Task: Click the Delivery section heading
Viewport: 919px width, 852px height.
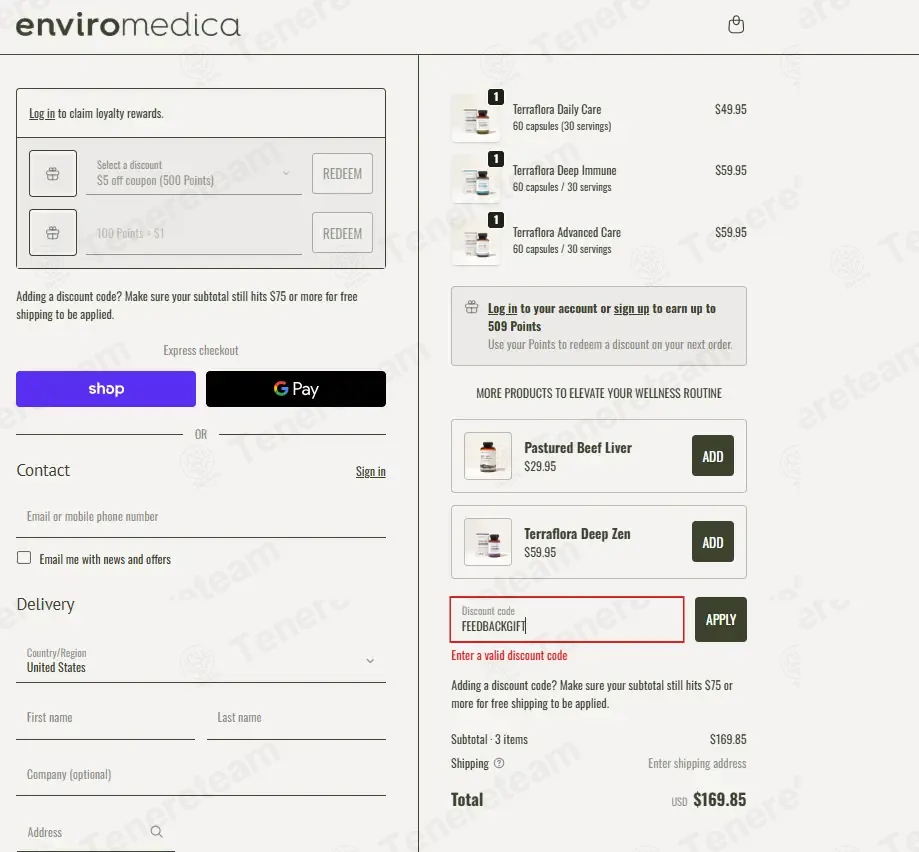Action: point(45,604)
